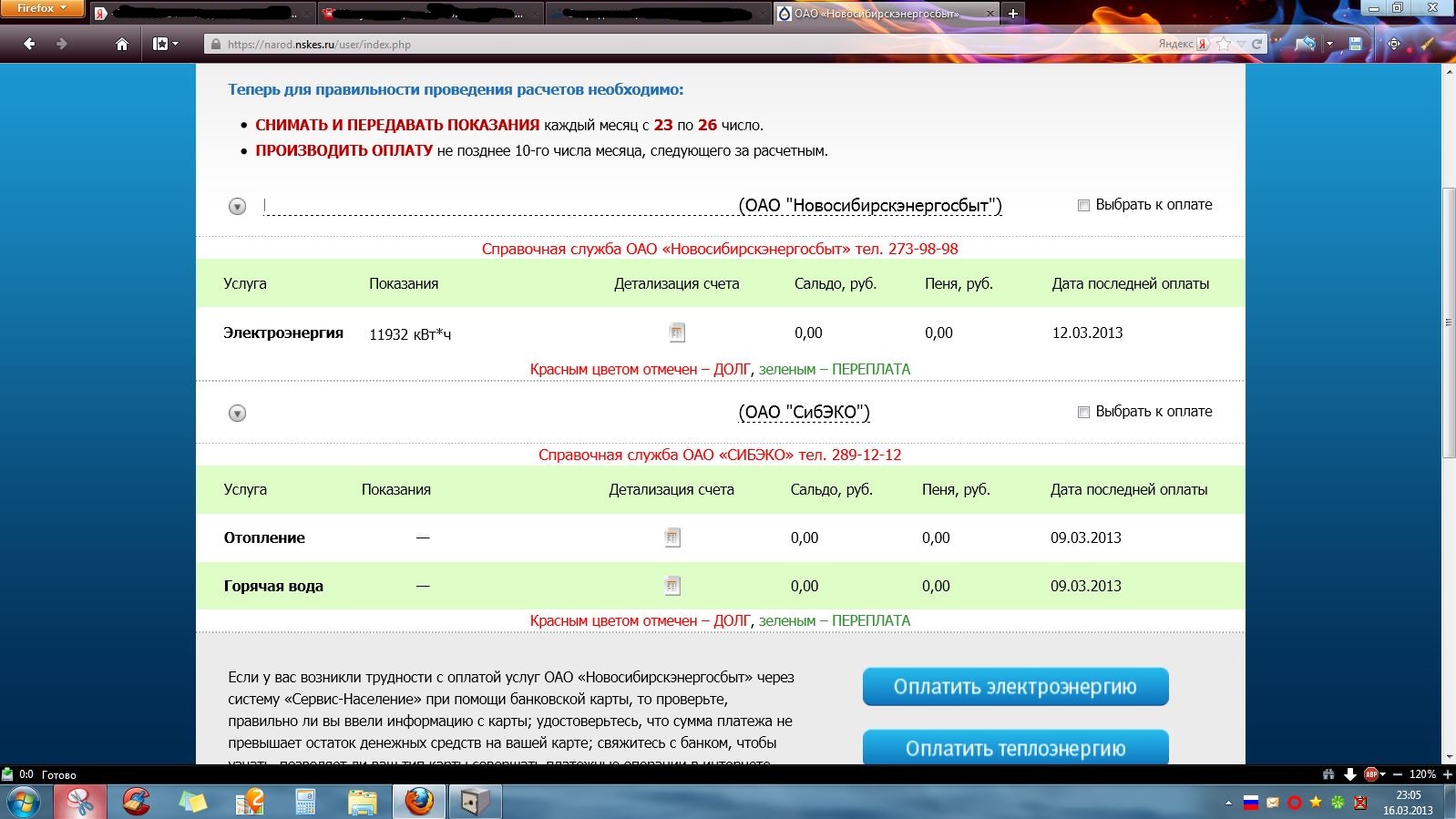1456x819 pixels.
Task: Click the mail envelope tray icon
Action: (1273, 803)
